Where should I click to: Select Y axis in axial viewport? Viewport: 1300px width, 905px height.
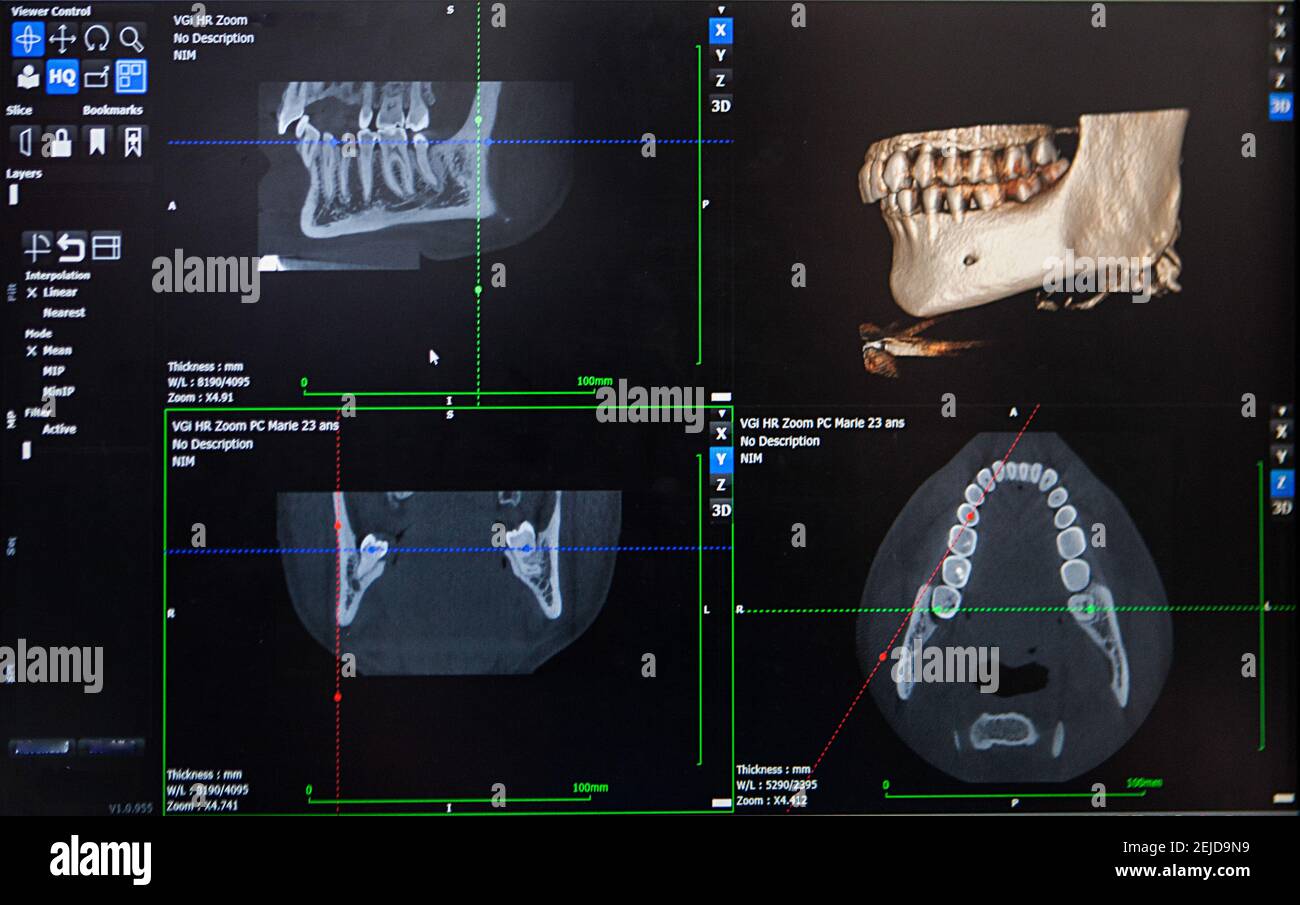click(1281, 456)
